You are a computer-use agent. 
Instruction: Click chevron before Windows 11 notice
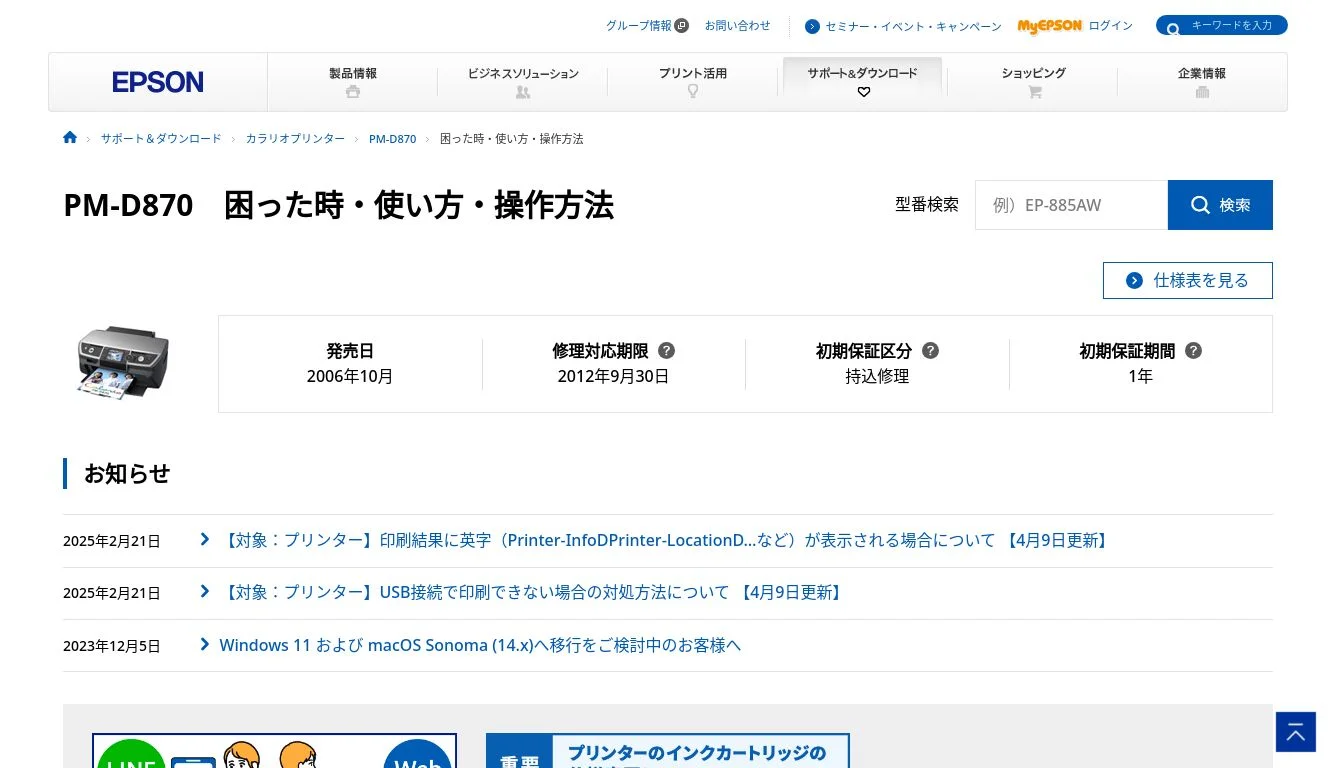pyautogui.click(x=205, y=644)
